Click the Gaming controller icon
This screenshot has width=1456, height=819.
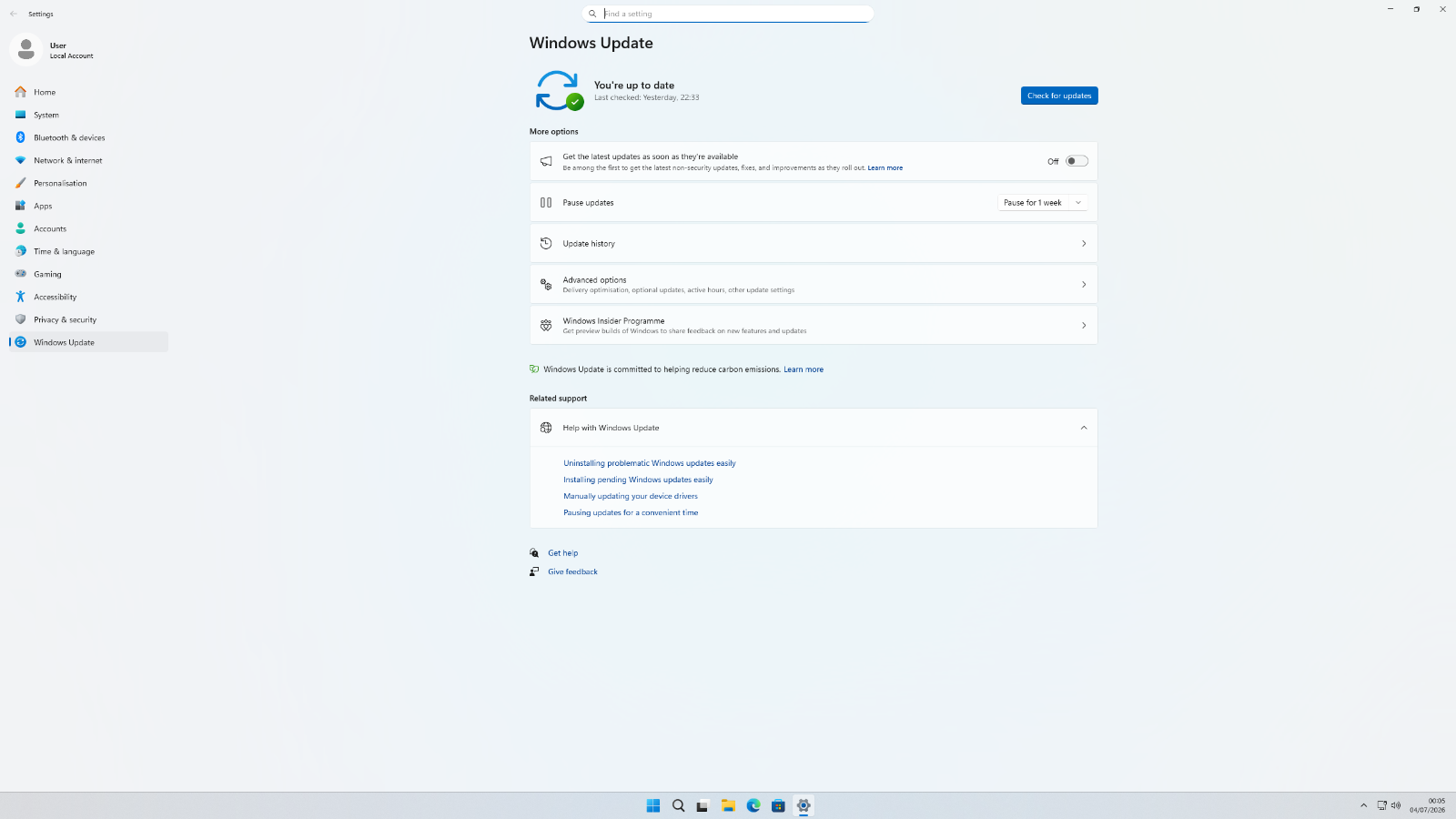click(x=20, y=274)
